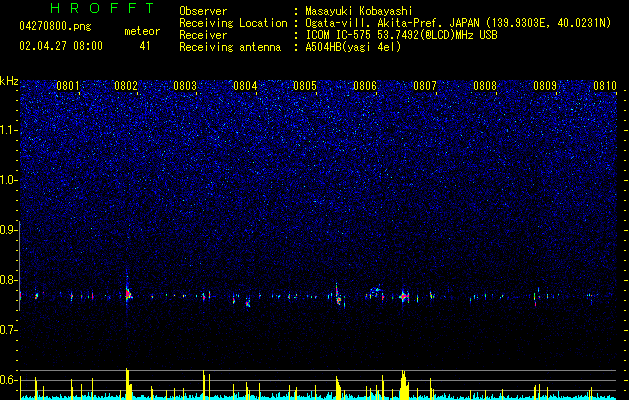Click the date stamp 02.04.27 08:00

61,46
